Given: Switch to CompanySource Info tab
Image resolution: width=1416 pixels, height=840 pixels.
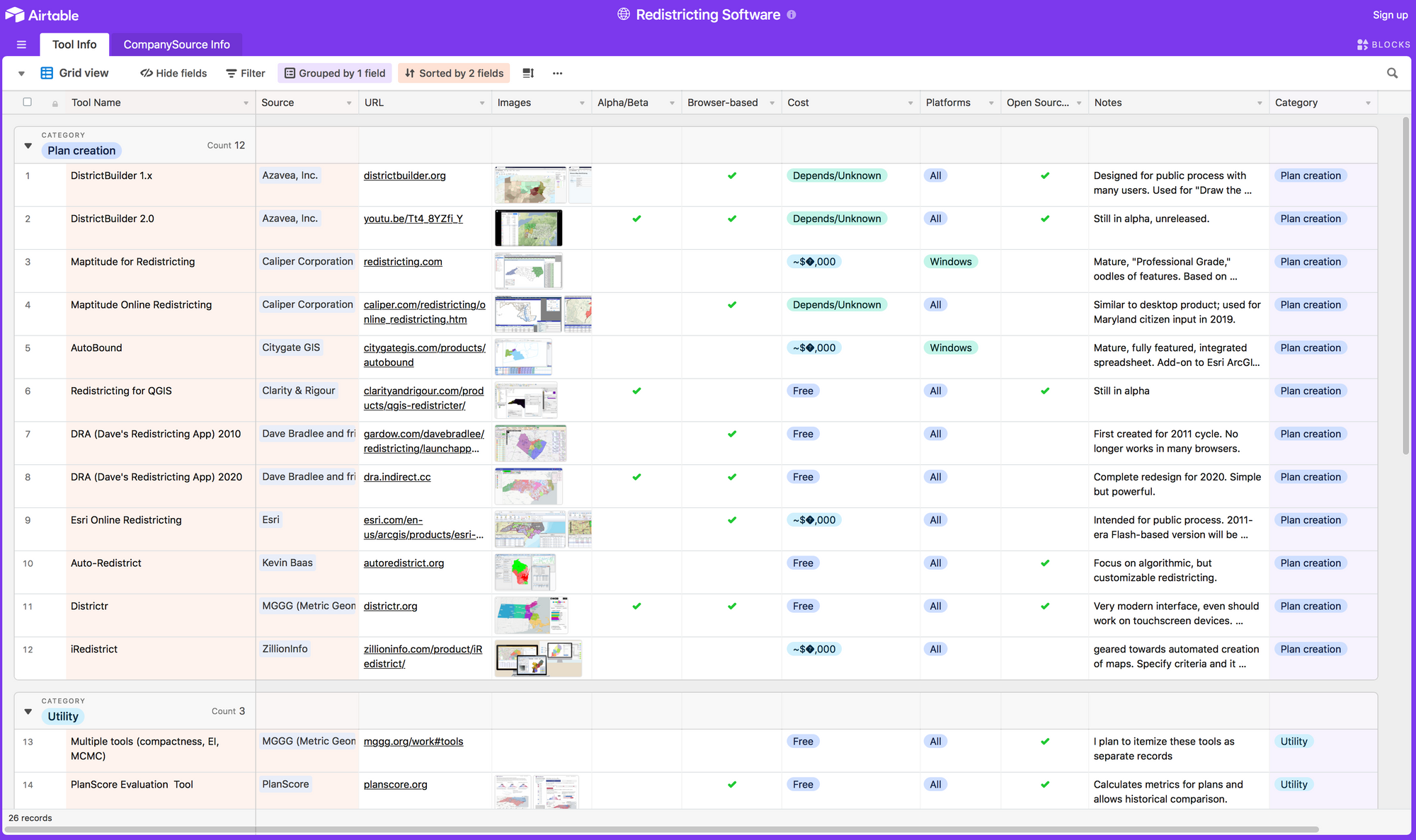Looking at the screenshot, I should tap(177, 44).
